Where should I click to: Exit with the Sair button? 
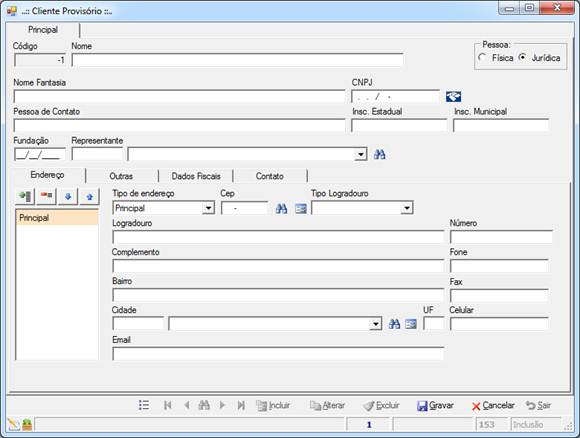(x=539, y=405)
